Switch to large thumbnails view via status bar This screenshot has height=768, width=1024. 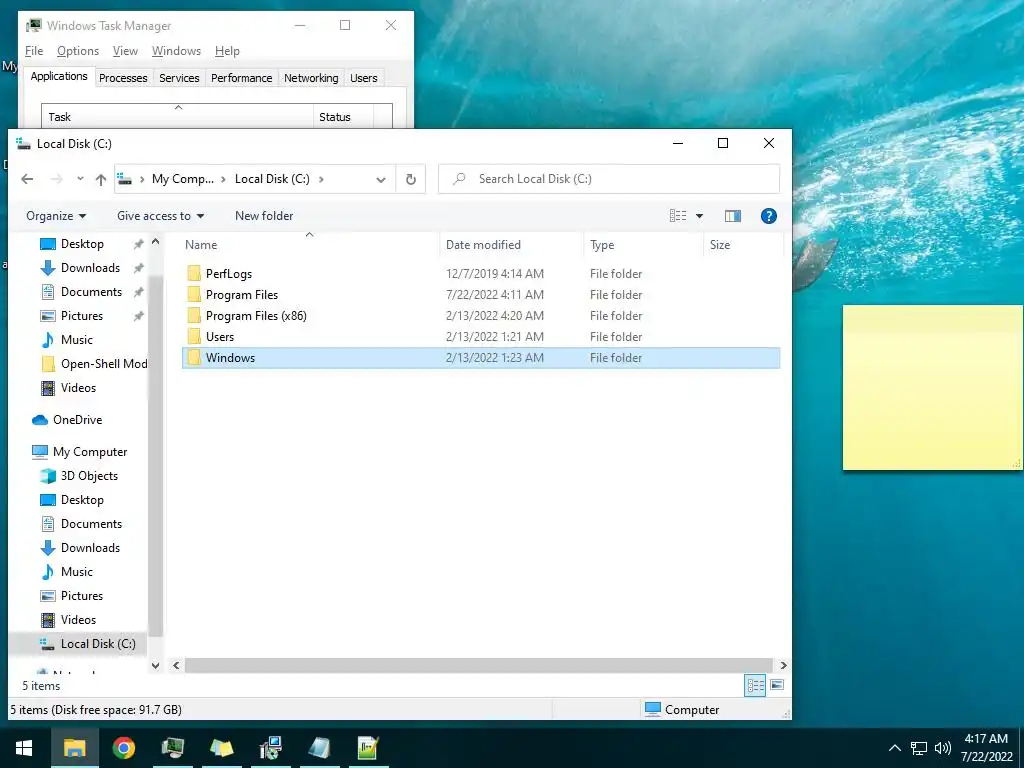click(x=776, y=685)
